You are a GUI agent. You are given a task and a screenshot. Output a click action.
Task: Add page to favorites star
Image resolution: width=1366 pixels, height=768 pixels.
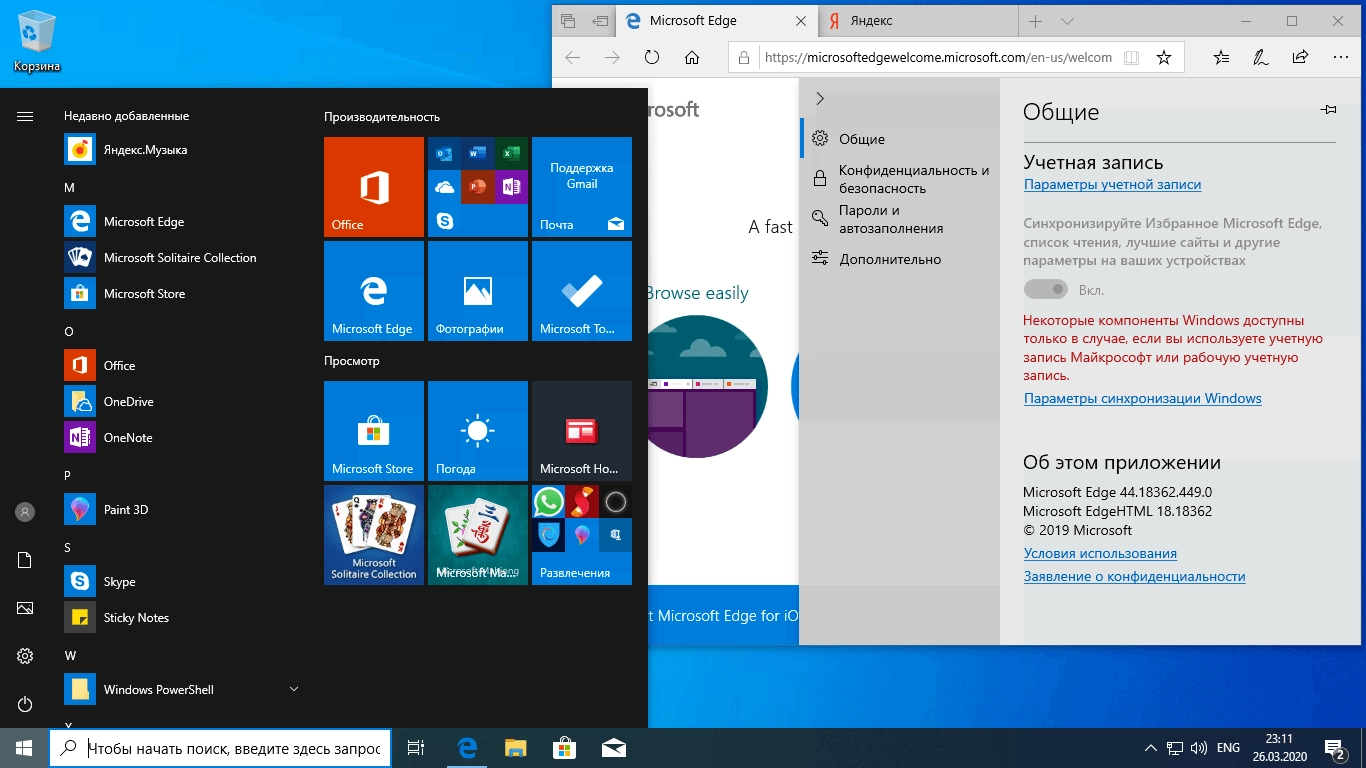pos(1164,58)
